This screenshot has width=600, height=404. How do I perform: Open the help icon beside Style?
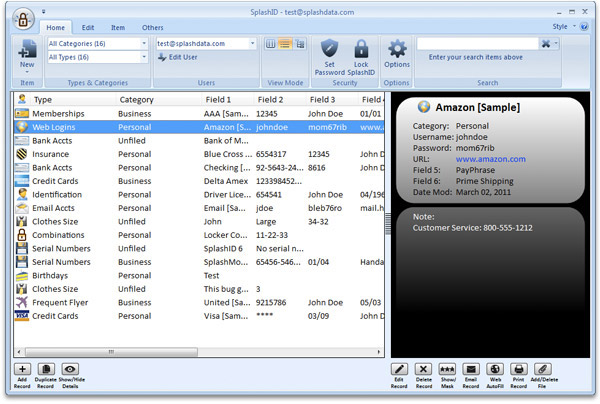click(584, 27)
